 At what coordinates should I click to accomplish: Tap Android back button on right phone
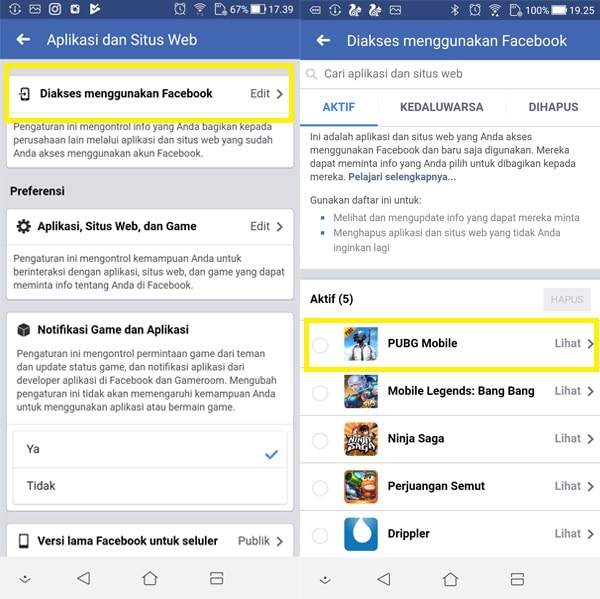pyautogui.click(x=384, y=579)
